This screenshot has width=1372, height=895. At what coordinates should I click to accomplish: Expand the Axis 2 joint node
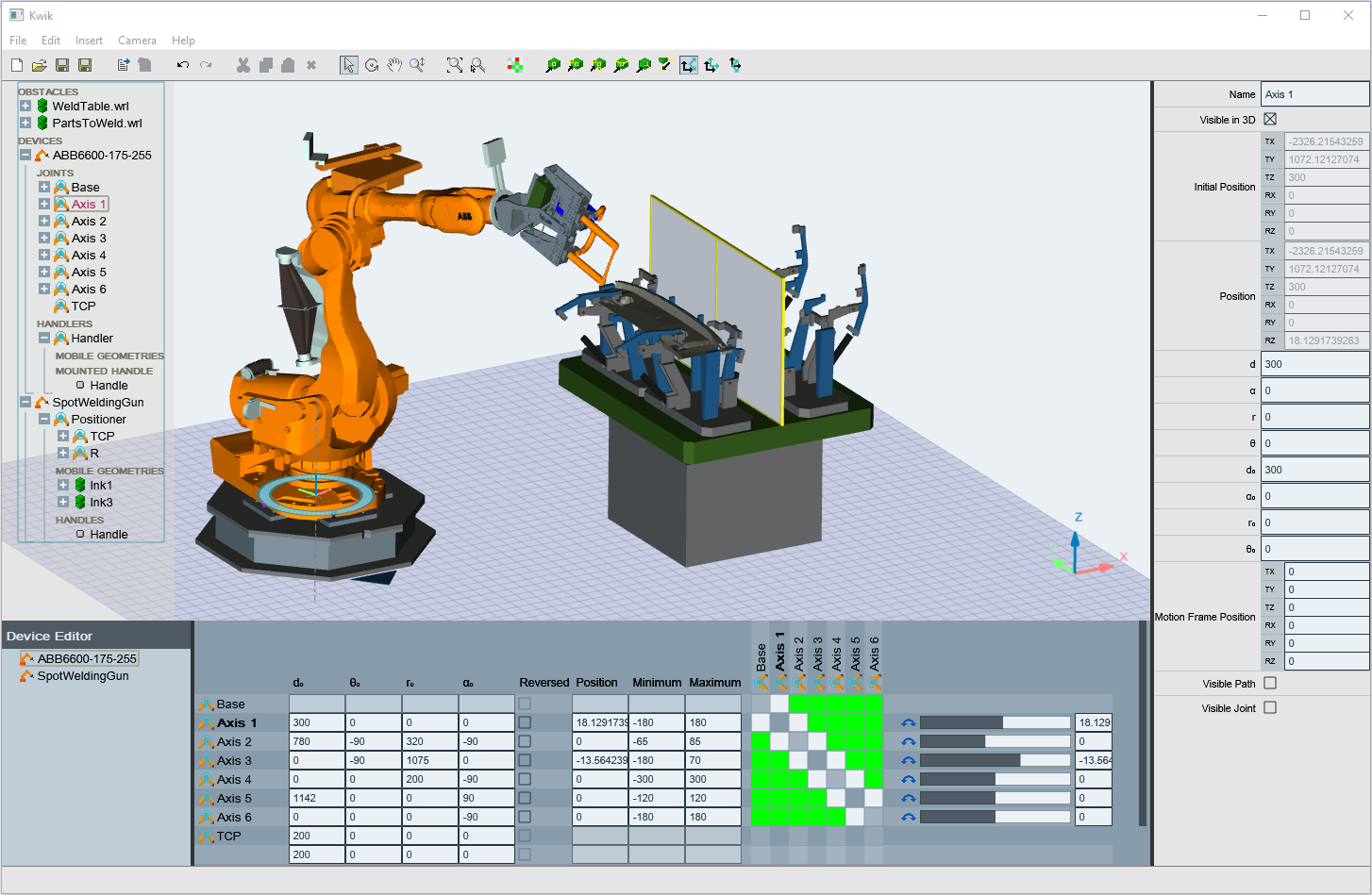pyautogui.click(x=45, y=221)
